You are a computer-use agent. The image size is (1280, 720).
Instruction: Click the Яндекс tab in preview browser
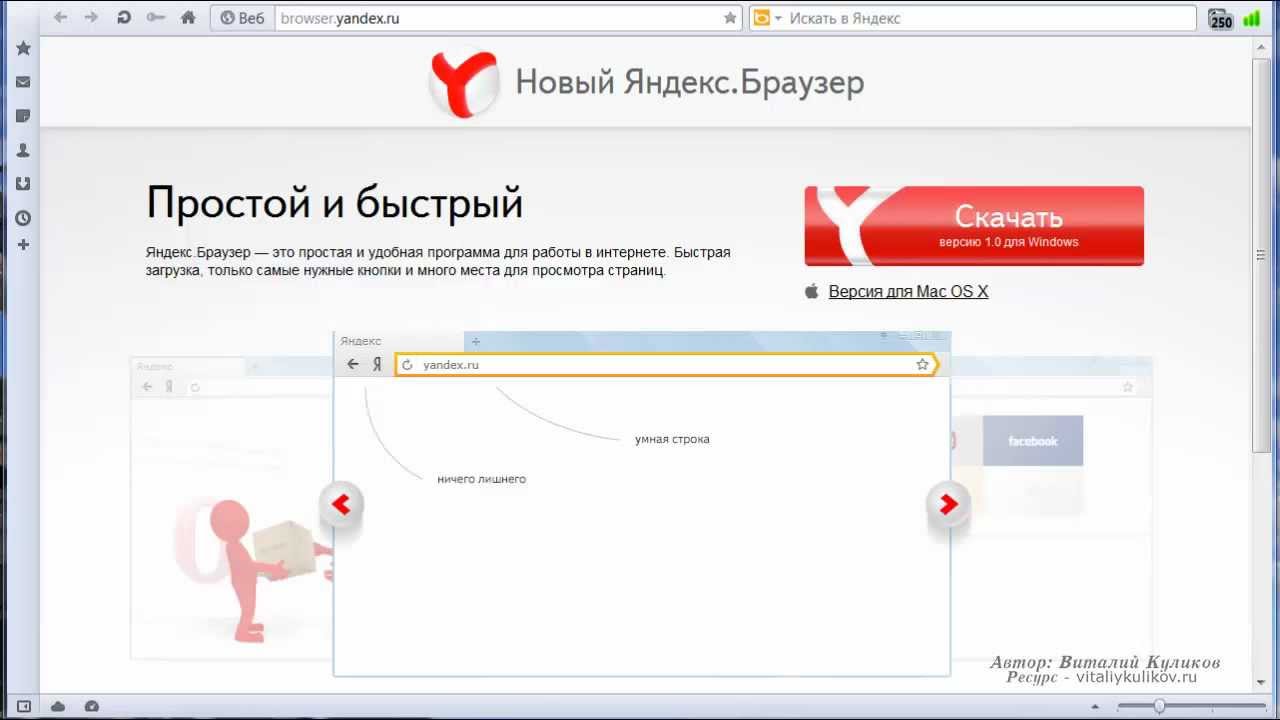click(x=400, y=341)
